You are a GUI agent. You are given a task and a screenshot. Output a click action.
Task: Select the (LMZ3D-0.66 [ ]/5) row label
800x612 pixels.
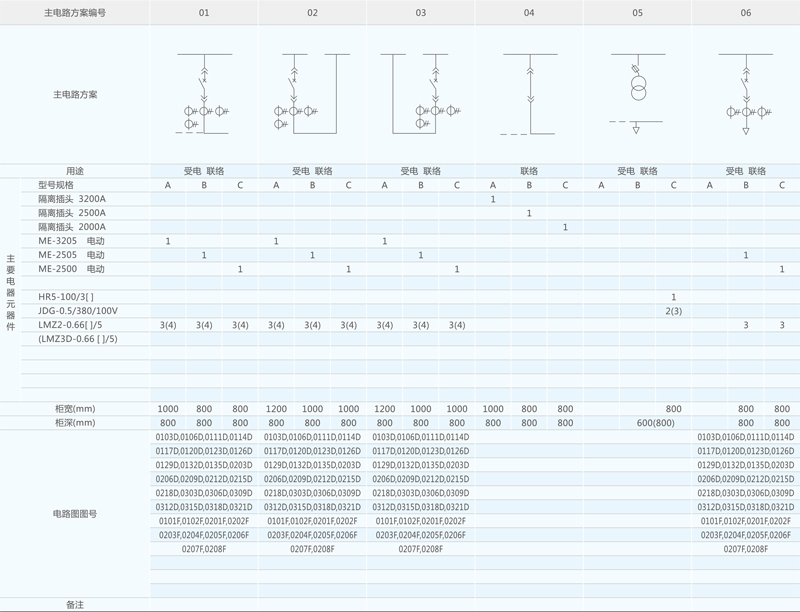coord(78,339)
